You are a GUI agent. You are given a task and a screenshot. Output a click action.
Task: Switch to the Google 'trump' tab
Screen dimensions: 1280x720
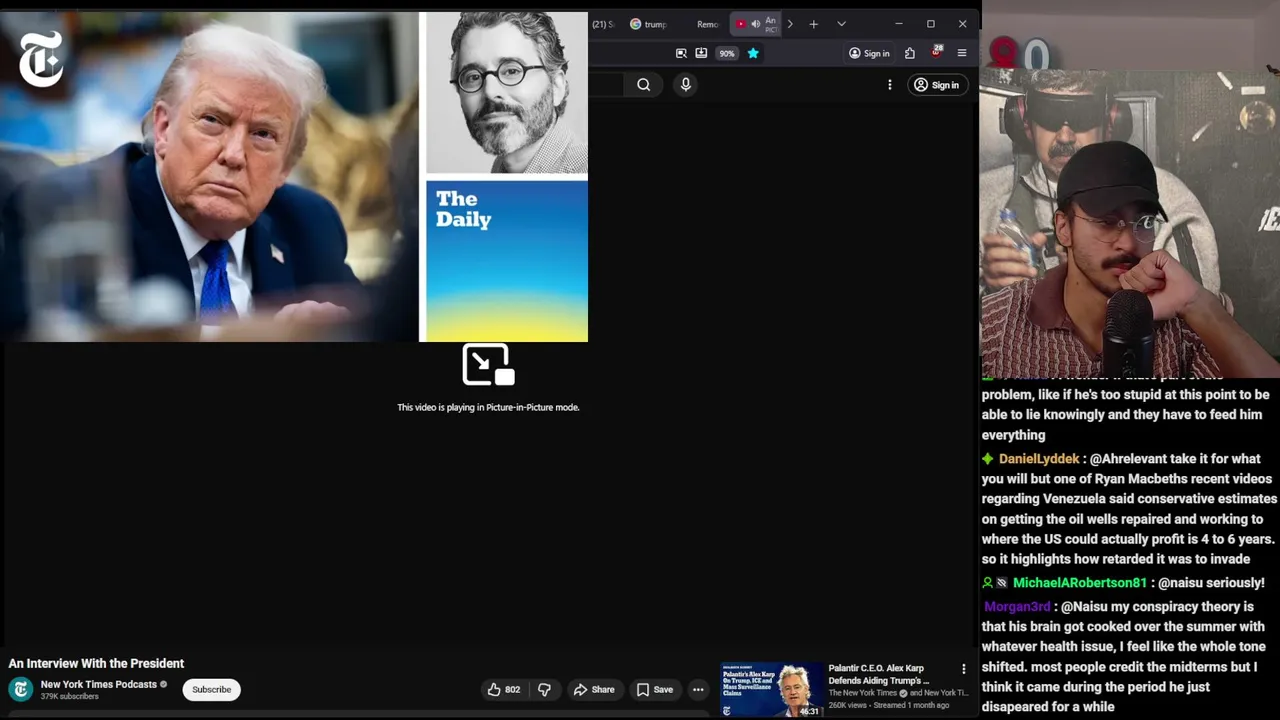coord(649,24)
